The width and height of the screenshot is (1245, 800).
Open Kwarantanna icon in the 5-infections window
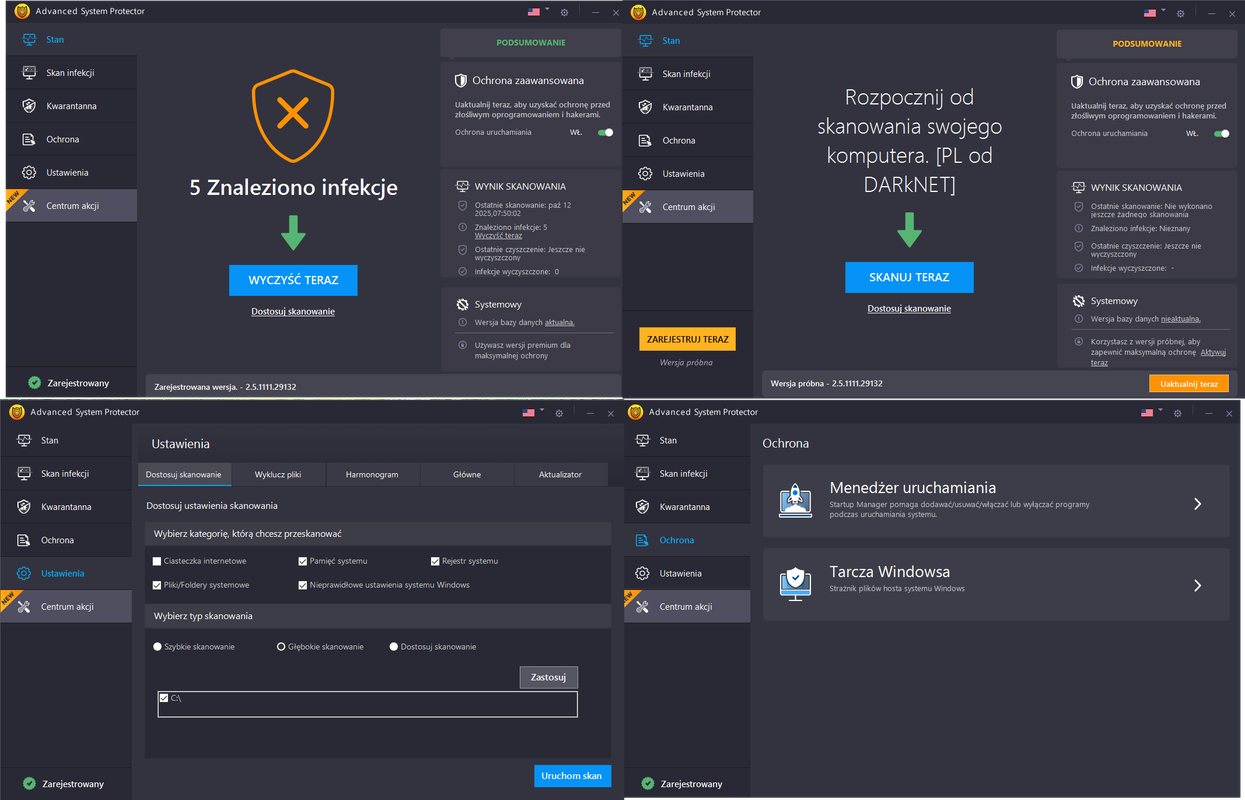(x=29, y=106)
